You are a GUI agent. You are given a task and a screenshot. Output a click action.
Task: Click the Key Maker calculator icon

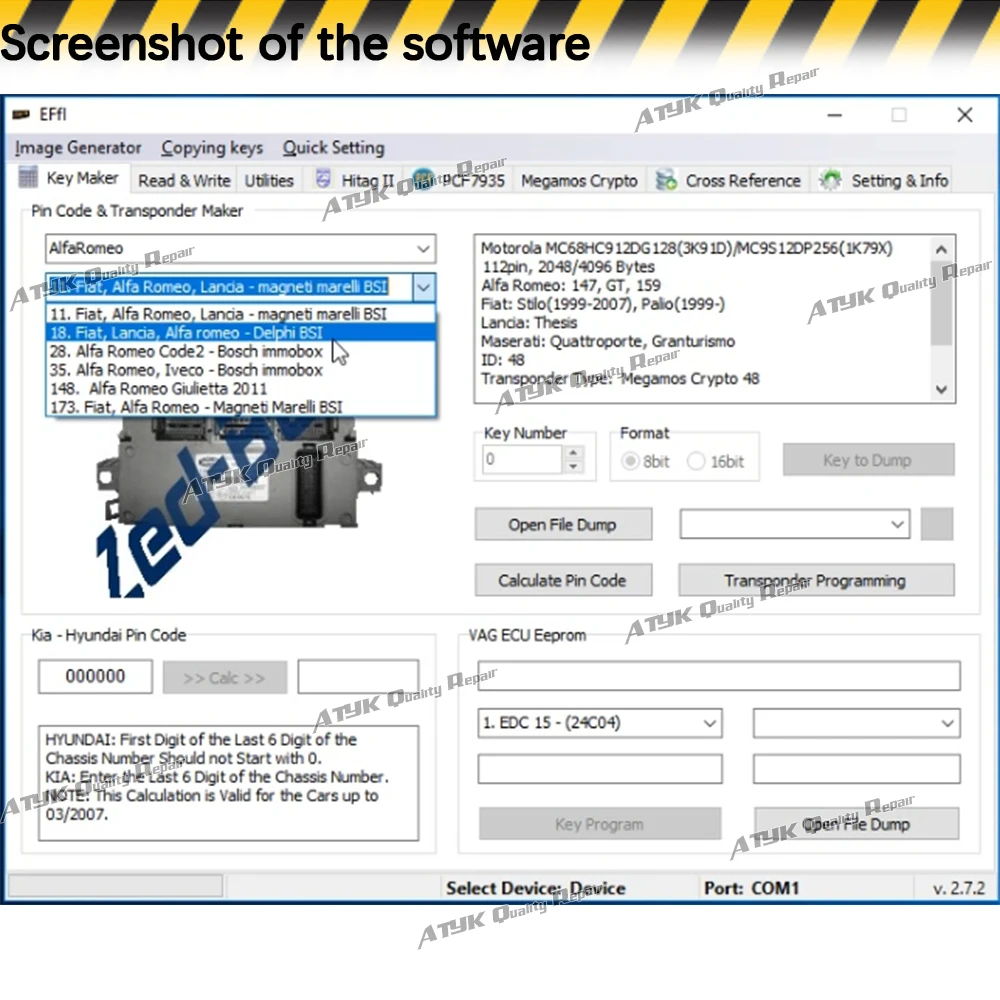28,177
